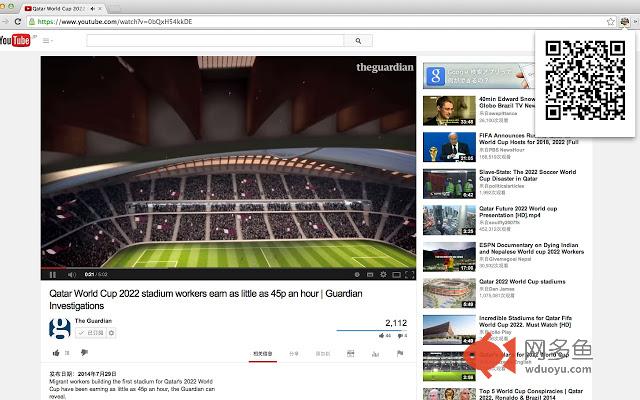Viewport: 640px width, 400px height.
Task: Open the guide menu beside YouTube logo
Action: coord(47,40)
